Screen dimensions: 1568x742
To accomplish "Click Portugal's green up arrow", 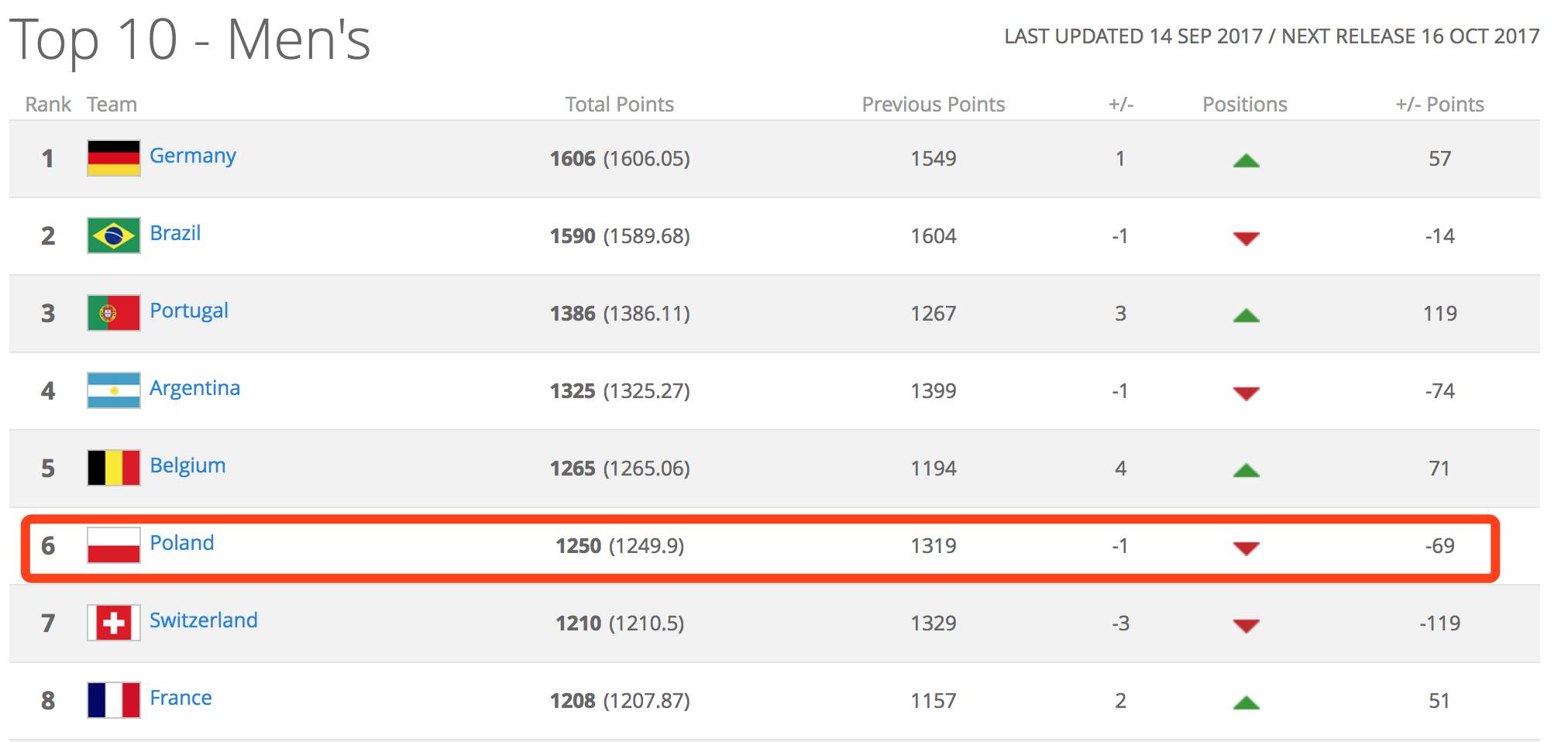I will click(1246, 316).
